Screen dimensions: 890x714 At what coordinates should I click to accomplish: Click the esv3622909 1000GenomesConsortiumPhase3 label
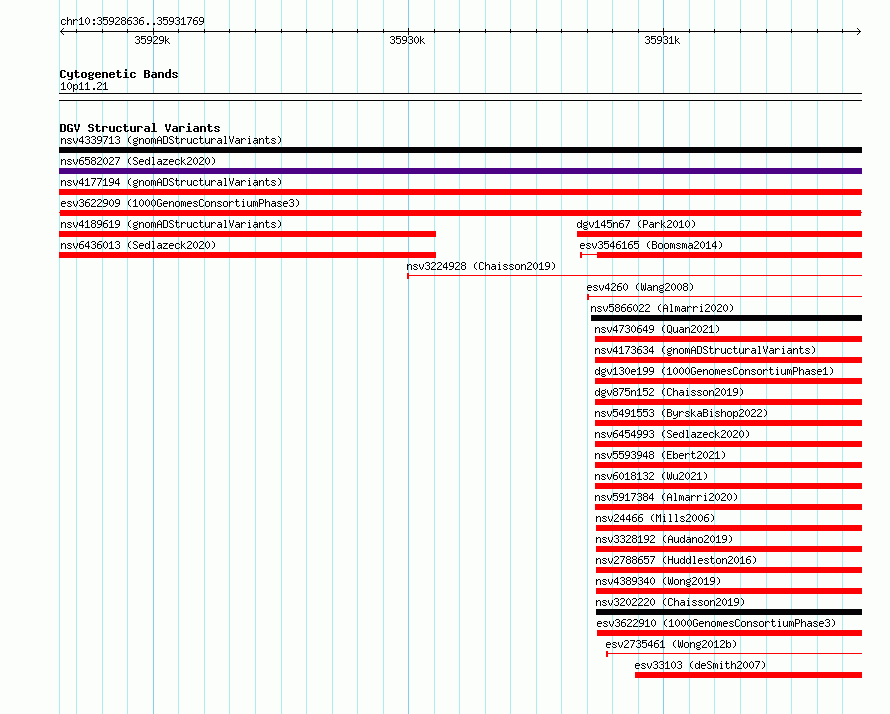[180, 203]
